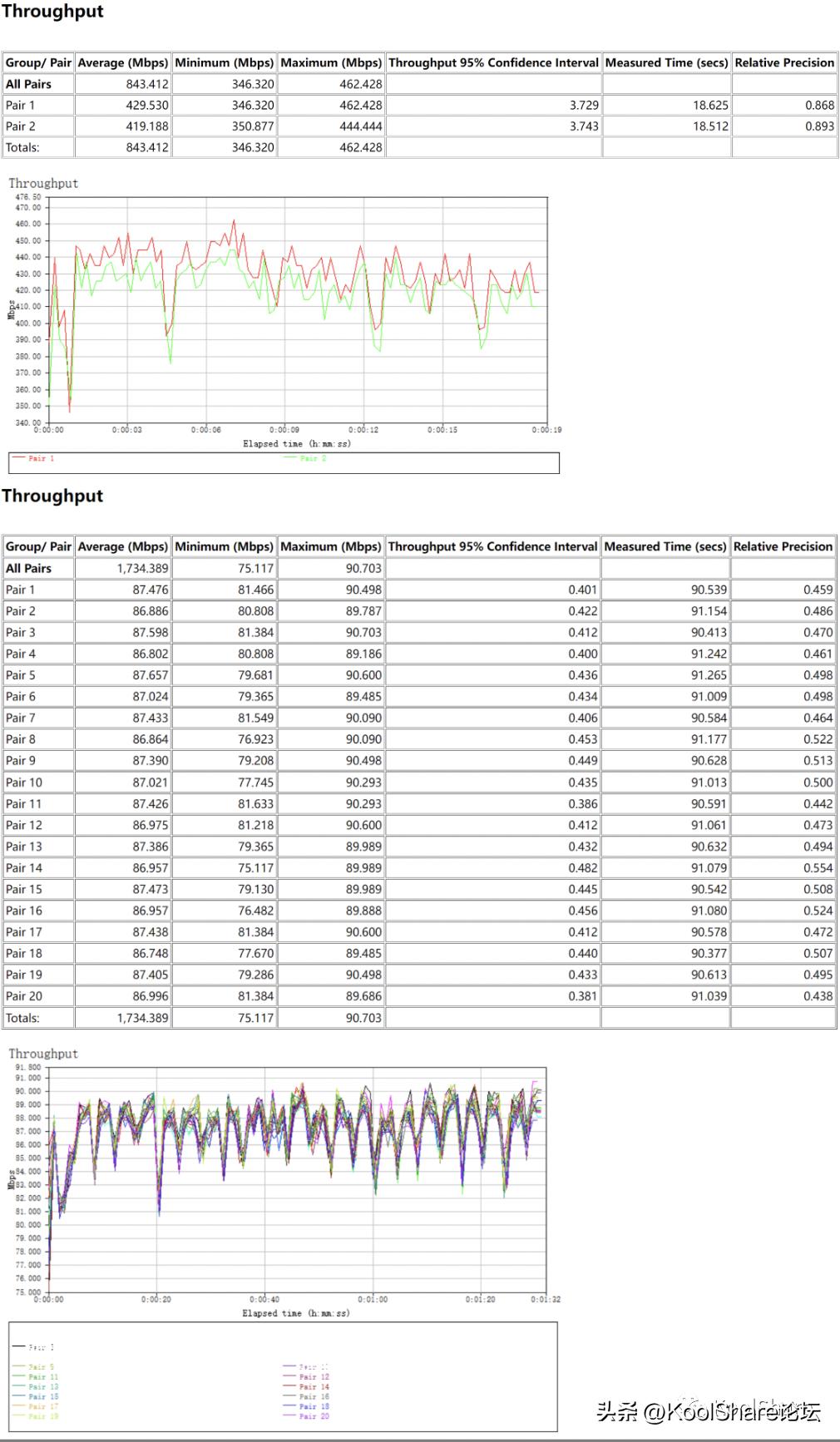Click the 0:00:09 tick on two-pair chart axis

tap(284, 430)
